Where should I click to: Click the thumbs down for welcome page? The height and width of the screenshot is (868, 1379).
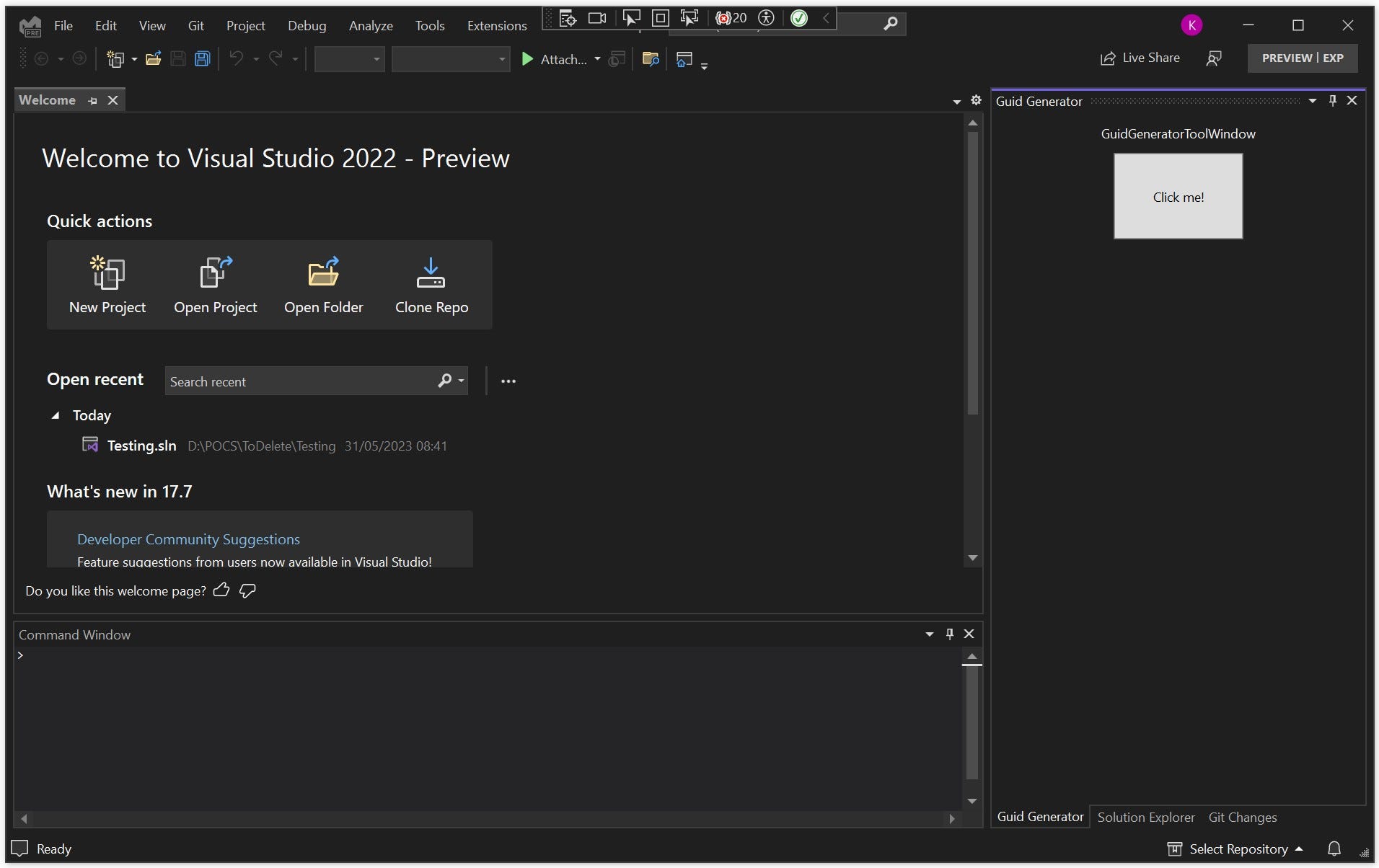[x=247, y=590]
